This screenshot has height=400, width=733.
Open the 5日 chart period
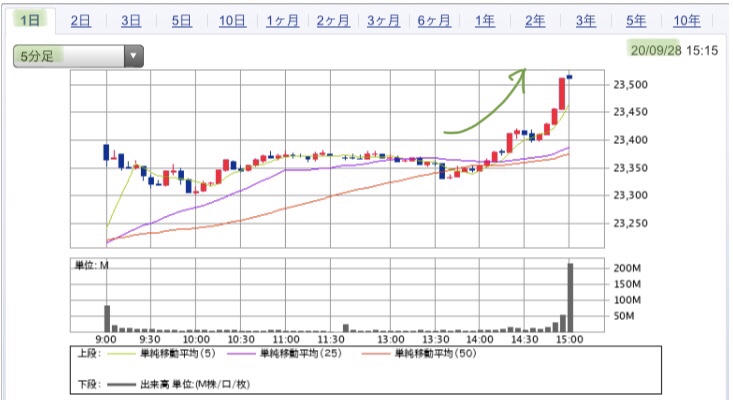pos(181,21)
